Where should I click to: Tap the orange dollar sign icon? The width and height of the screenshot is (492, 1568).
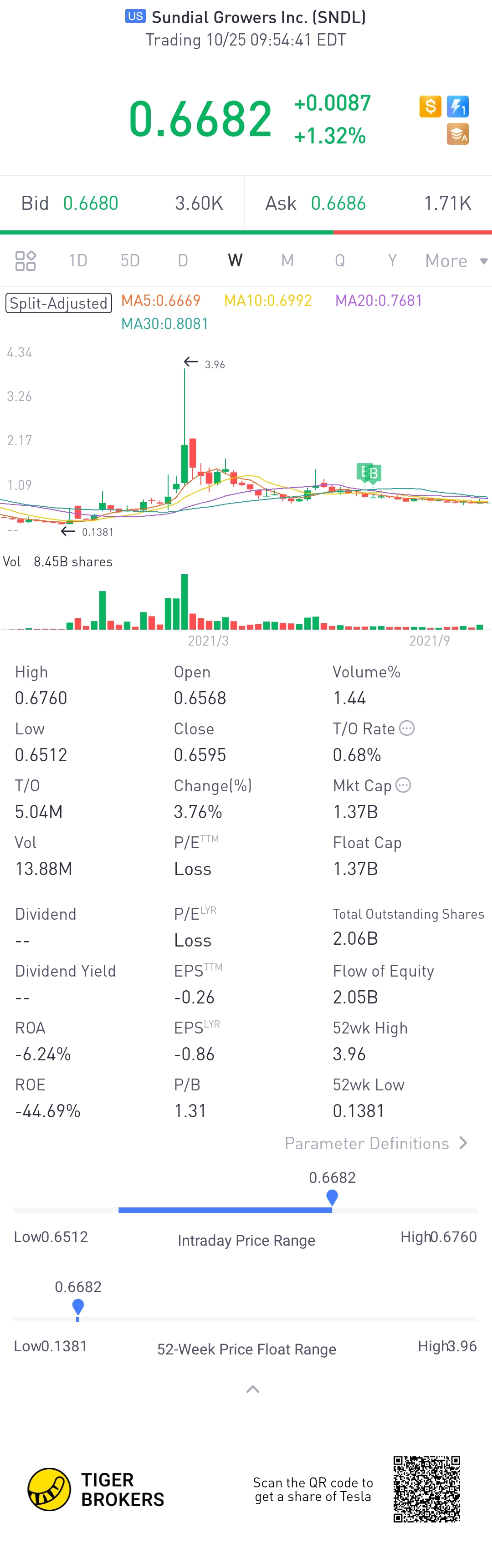click(430, 107)
